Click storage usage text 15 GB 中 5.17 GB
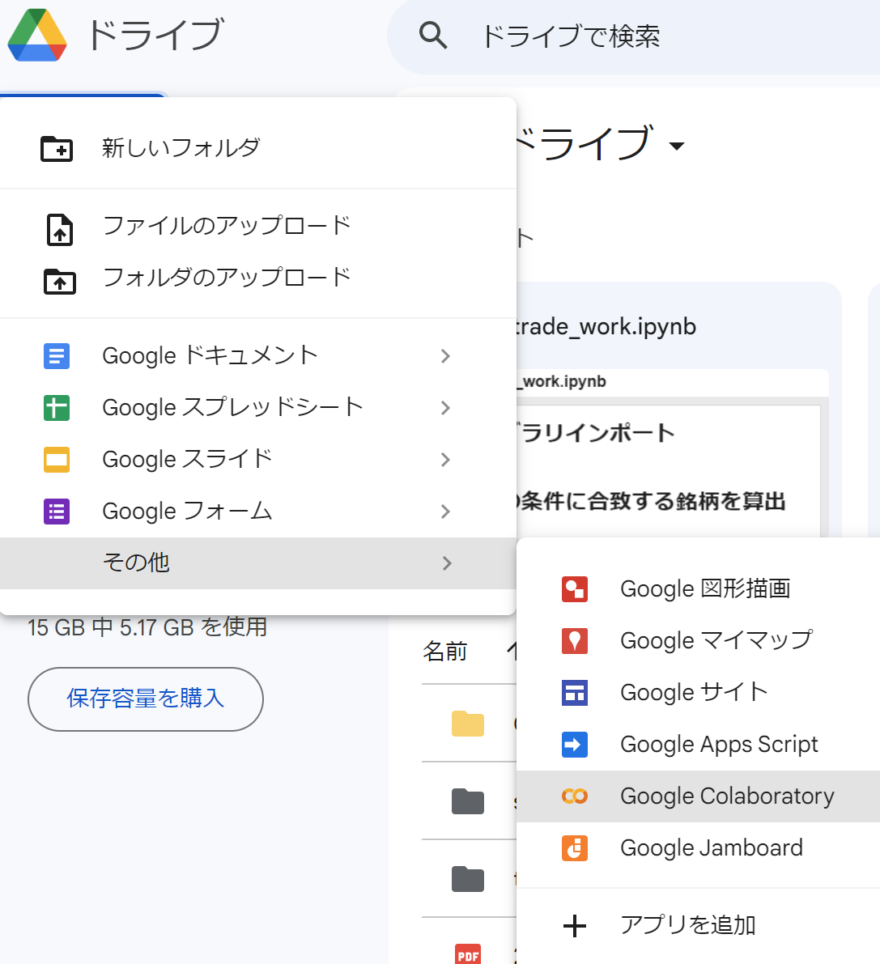The image size is (880, 964). point(148,627)
